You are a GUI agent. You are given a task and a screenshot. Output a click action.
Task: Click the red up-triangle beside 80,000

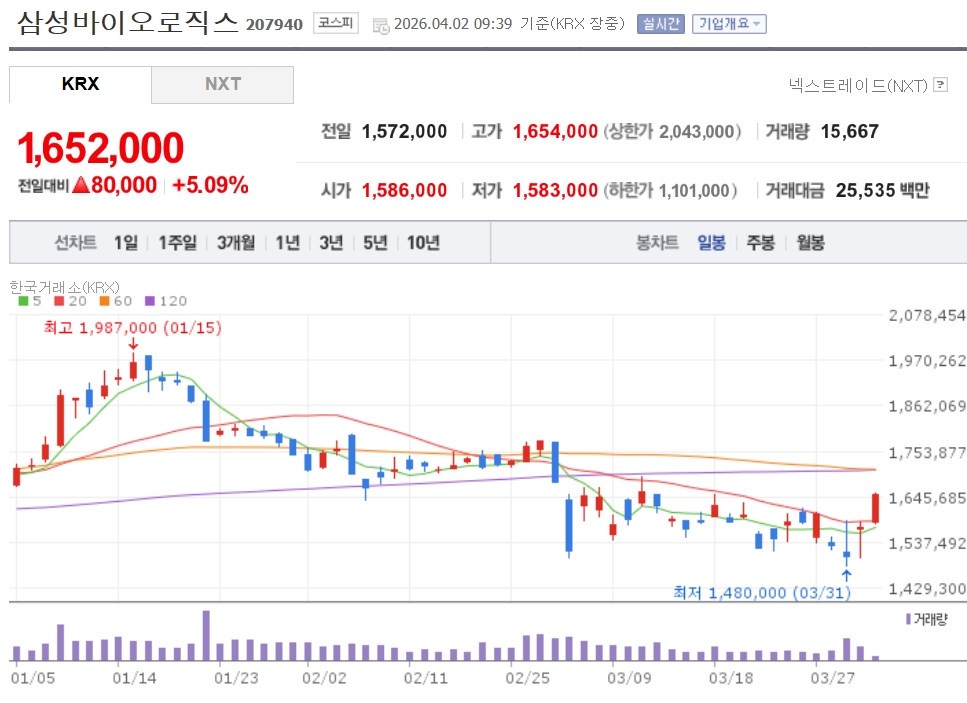pos(81,184)
